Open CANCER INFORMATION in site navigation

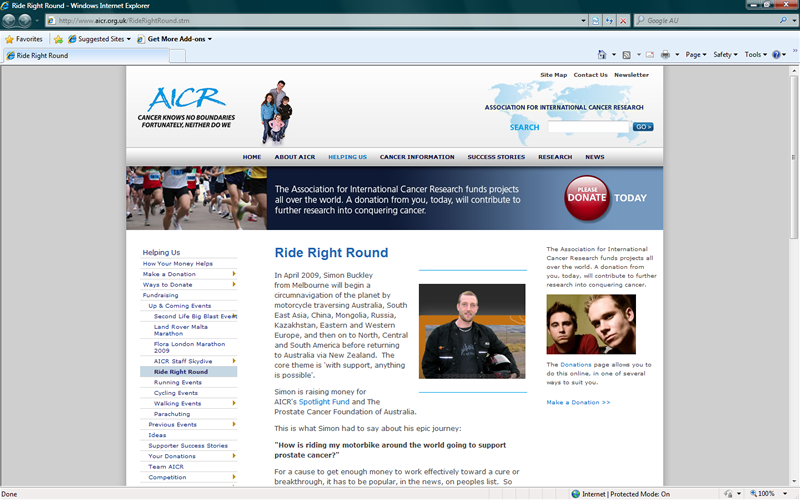[417, 157]
